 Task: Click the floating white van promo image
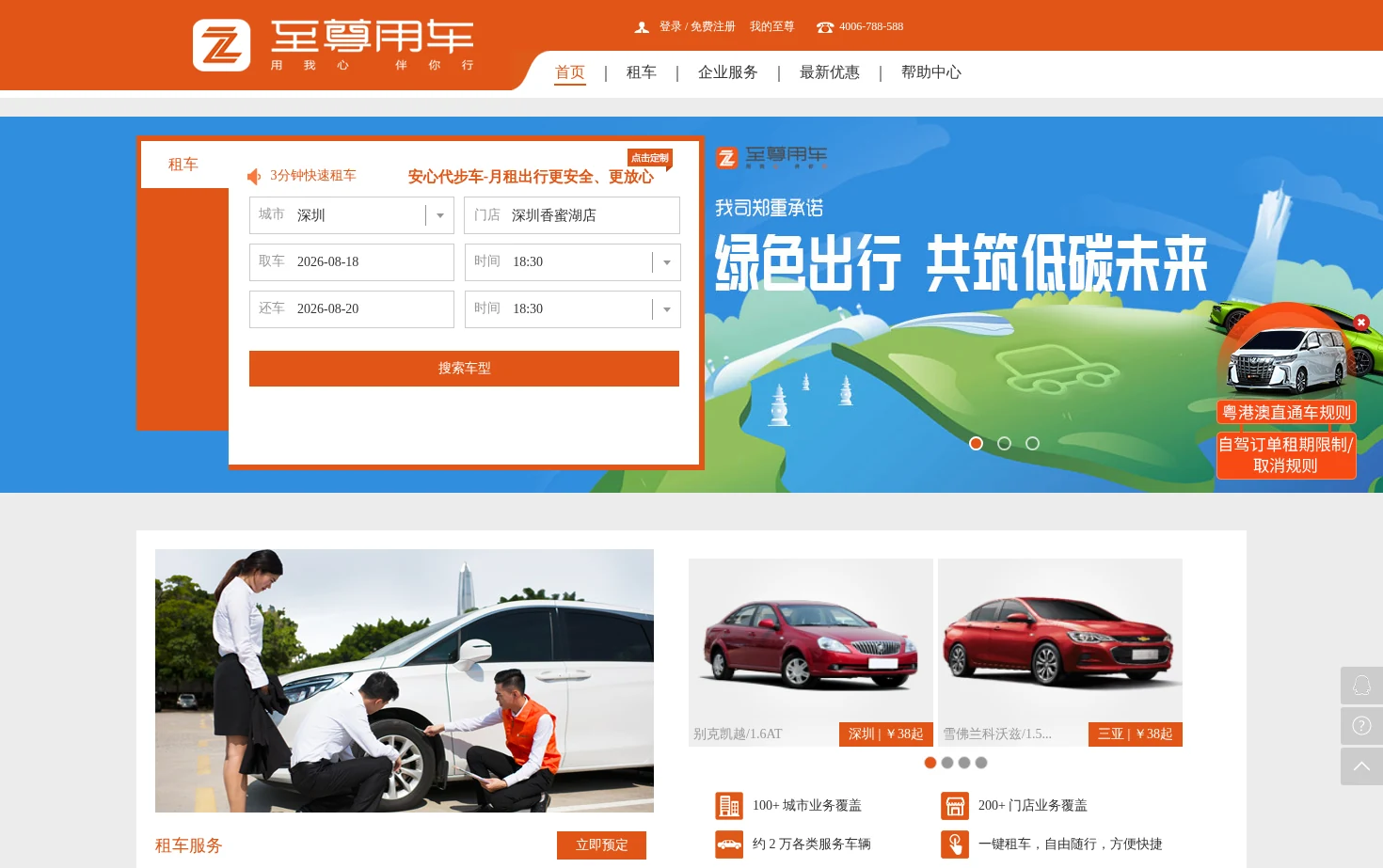(1286, 360)
